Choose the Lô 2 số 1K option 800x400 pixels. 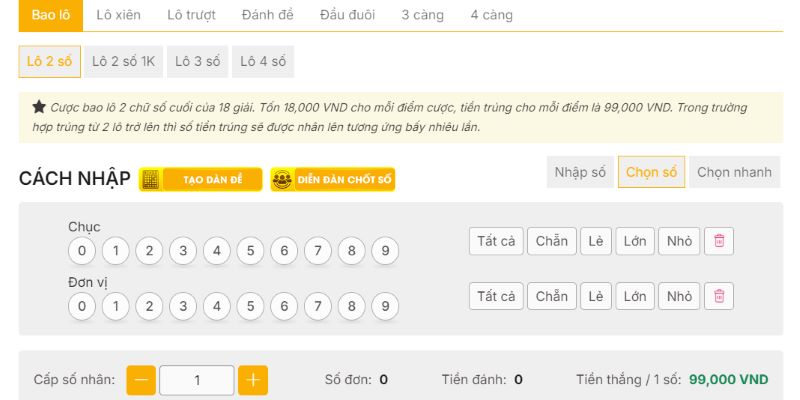(123, 61)
